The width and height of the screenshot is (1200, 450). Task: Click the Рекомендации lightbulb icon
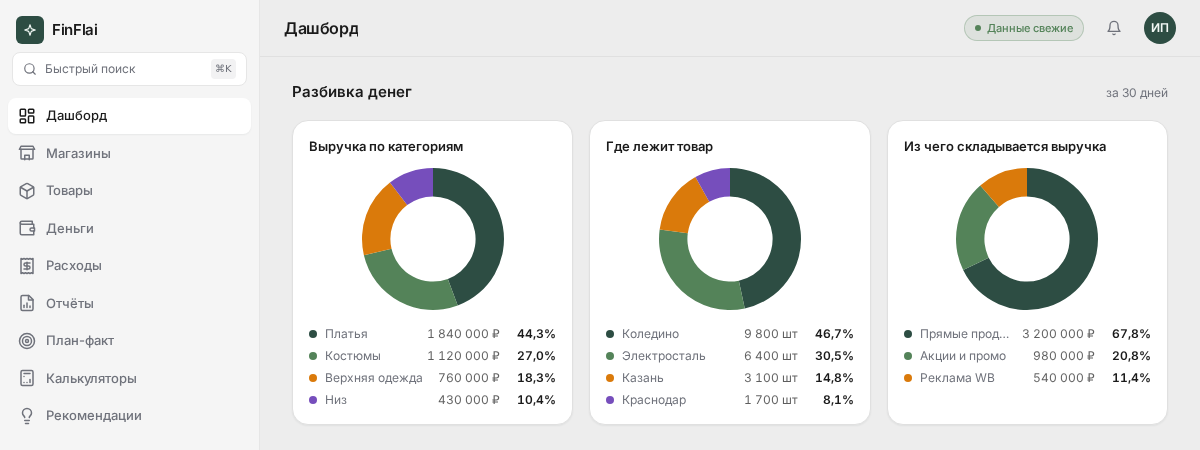pos(27,416)
